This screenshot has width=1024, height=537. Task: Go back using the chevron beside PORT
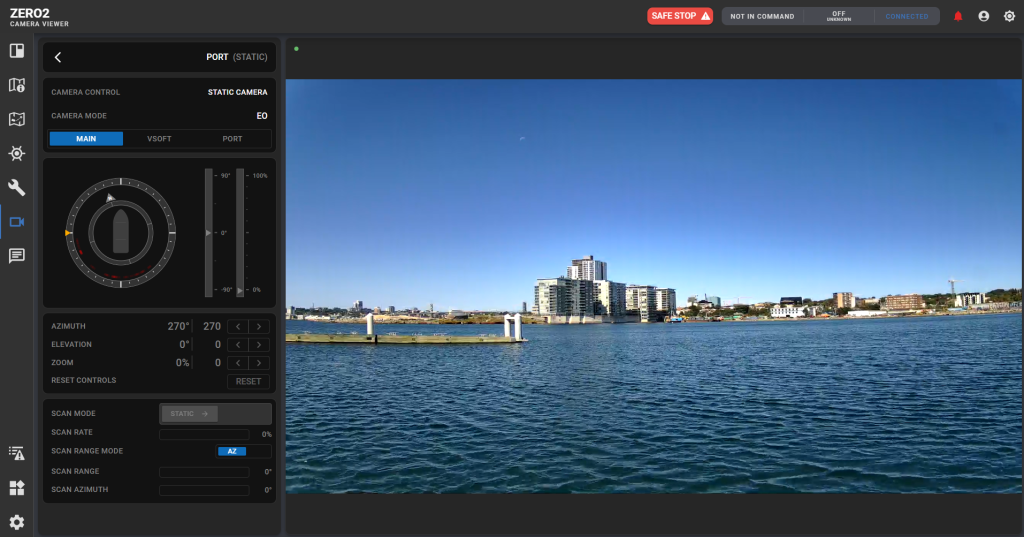click(x=58, y=58)
